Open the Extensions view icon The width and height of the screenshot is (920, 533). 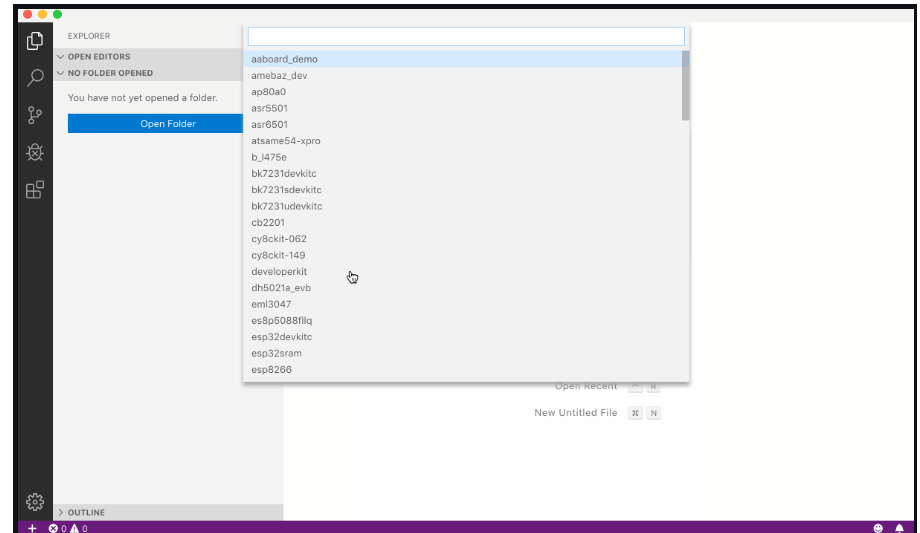35,190
